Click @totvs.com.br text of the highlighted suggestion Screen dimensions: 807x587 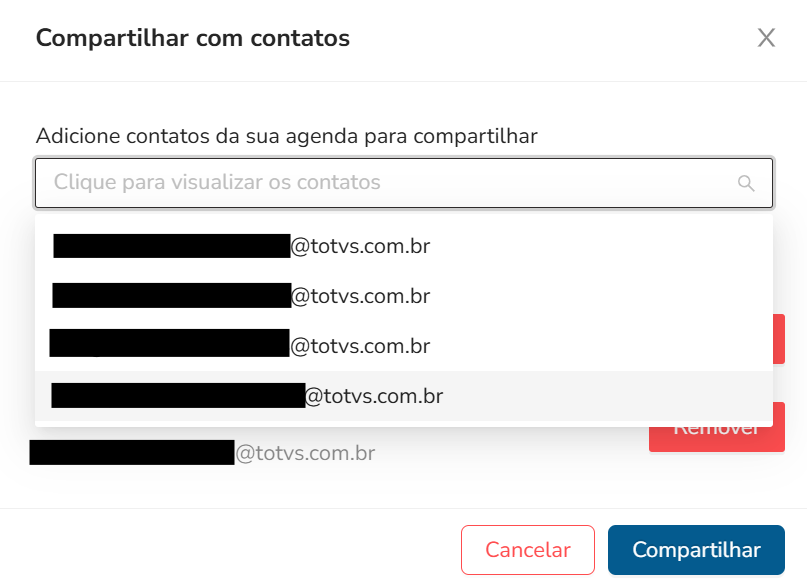[373, 396]
